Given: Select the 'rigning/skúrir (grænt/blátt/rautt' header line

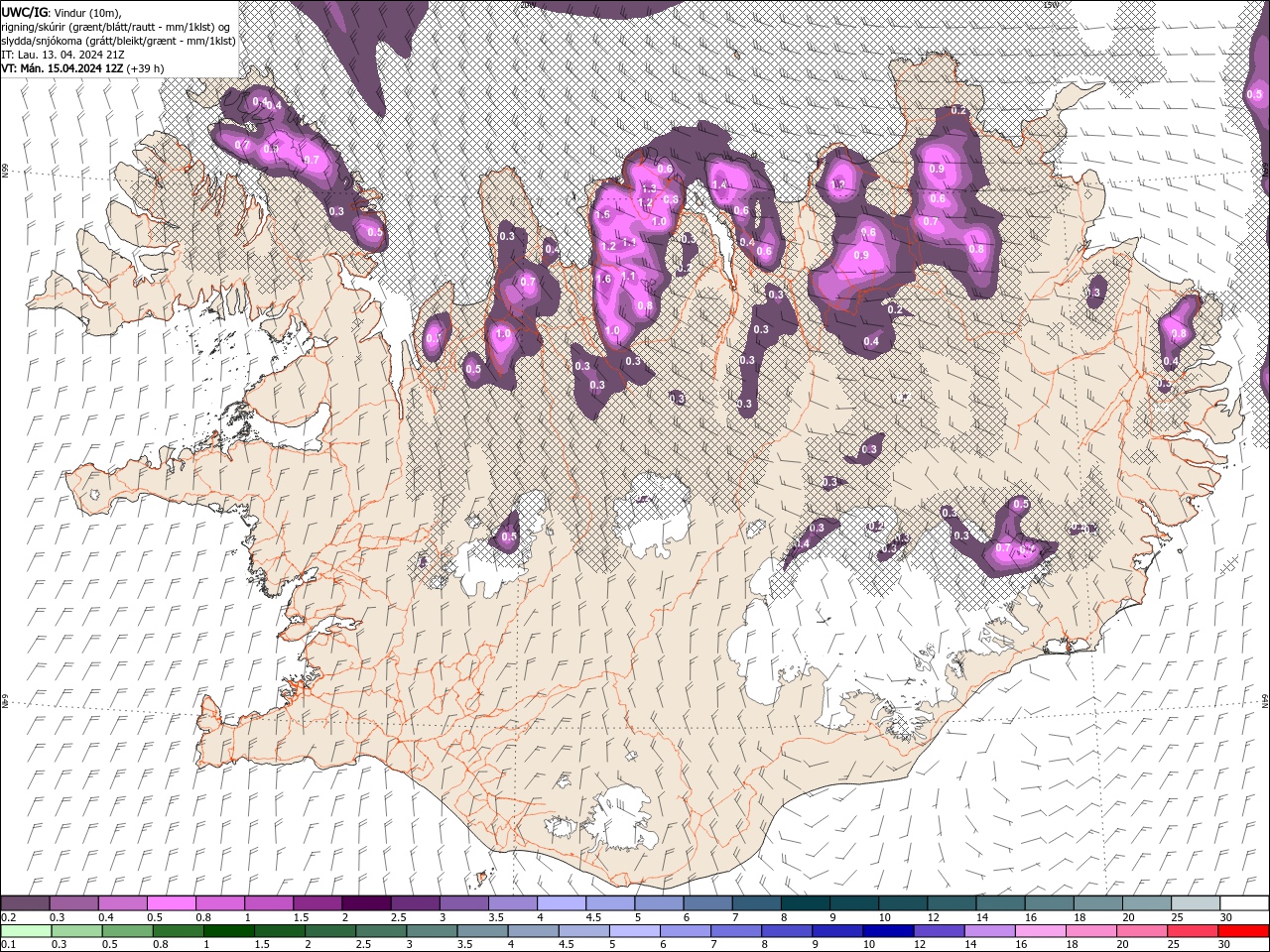Looking at the screenshot, I should coord(117,26).
